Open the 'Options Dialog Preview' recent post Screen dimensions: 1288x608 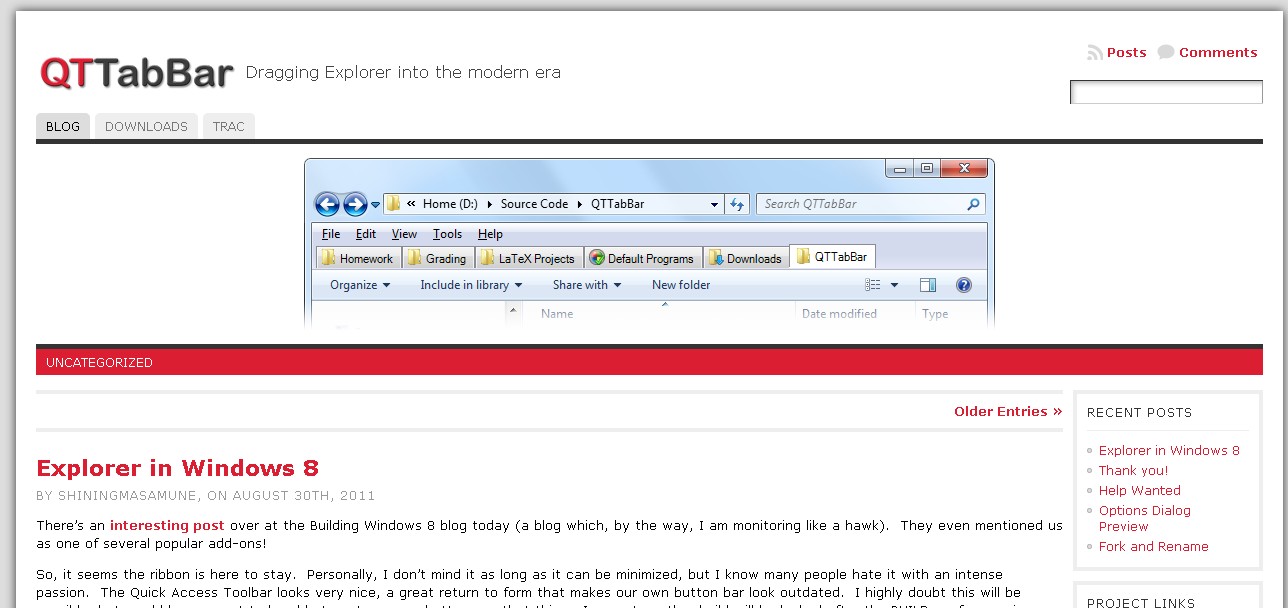coord(1145,518)
